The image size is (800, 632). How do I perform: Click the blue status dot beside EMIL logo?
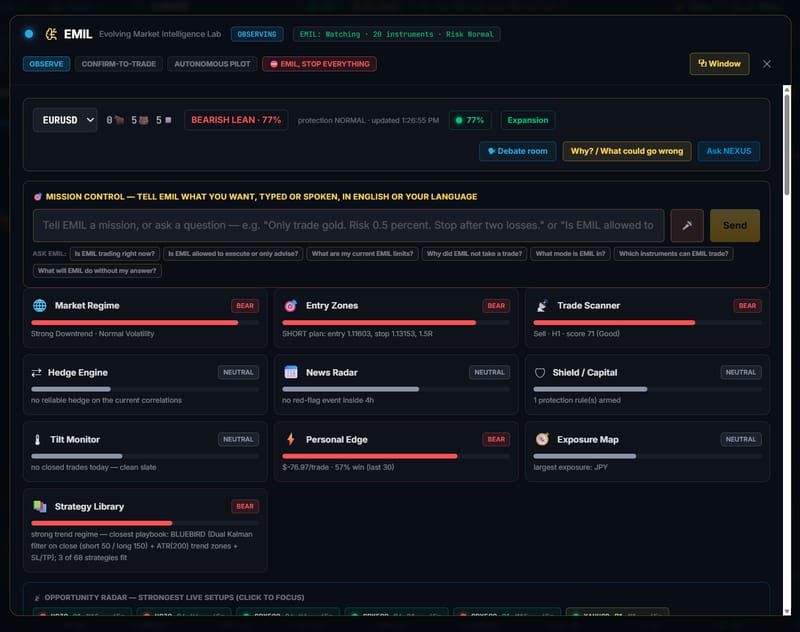(x=29, y=34)
